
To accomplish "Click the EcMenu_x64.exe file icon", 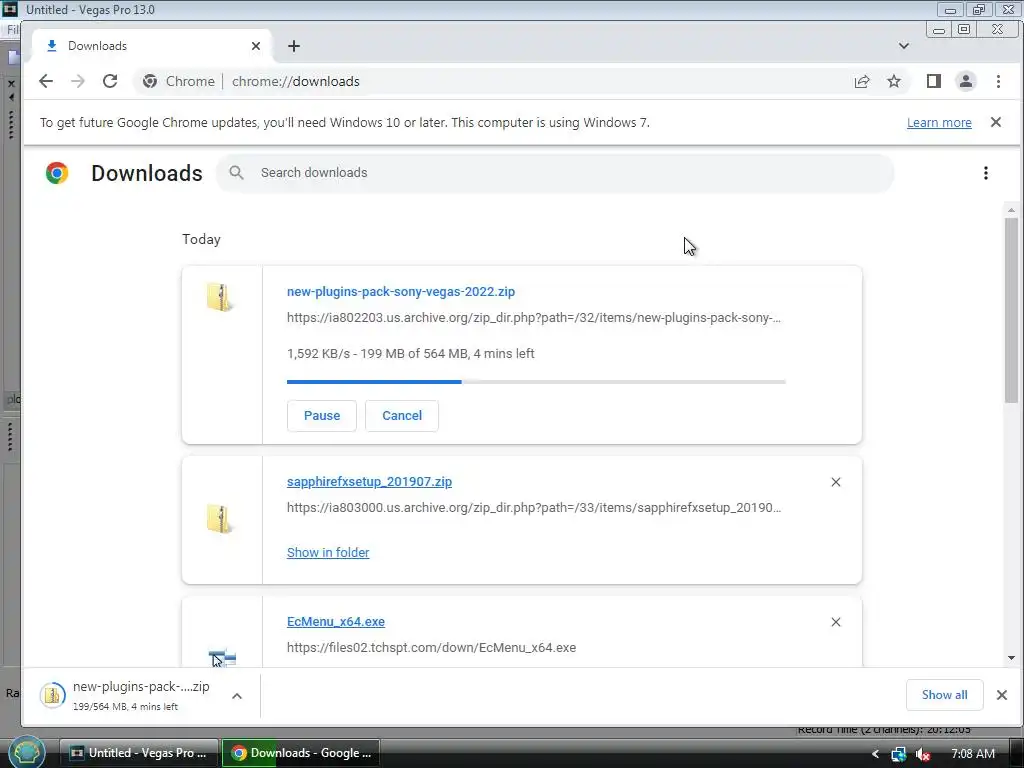I will click(222, 658).
